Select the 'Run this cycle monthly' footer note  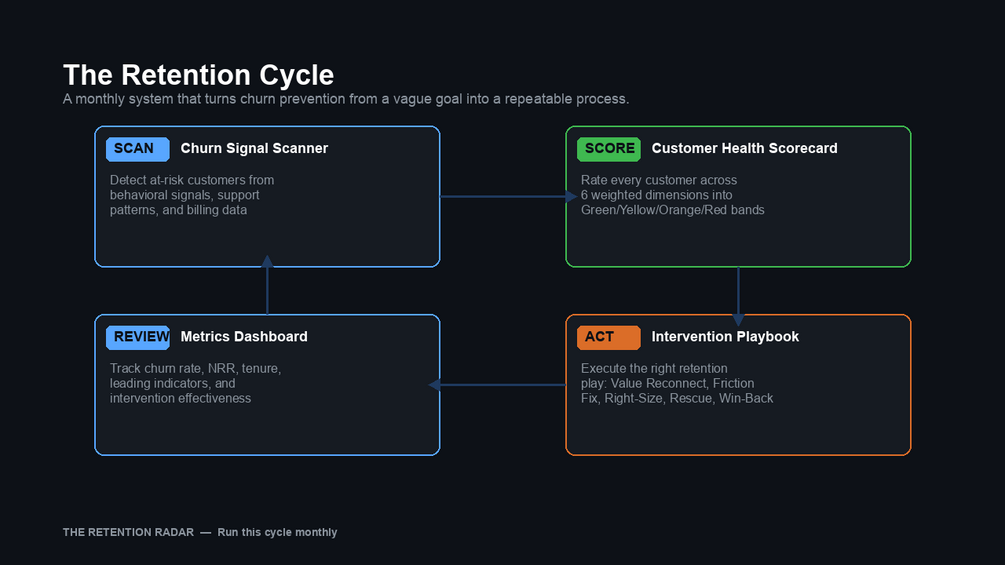277,532
